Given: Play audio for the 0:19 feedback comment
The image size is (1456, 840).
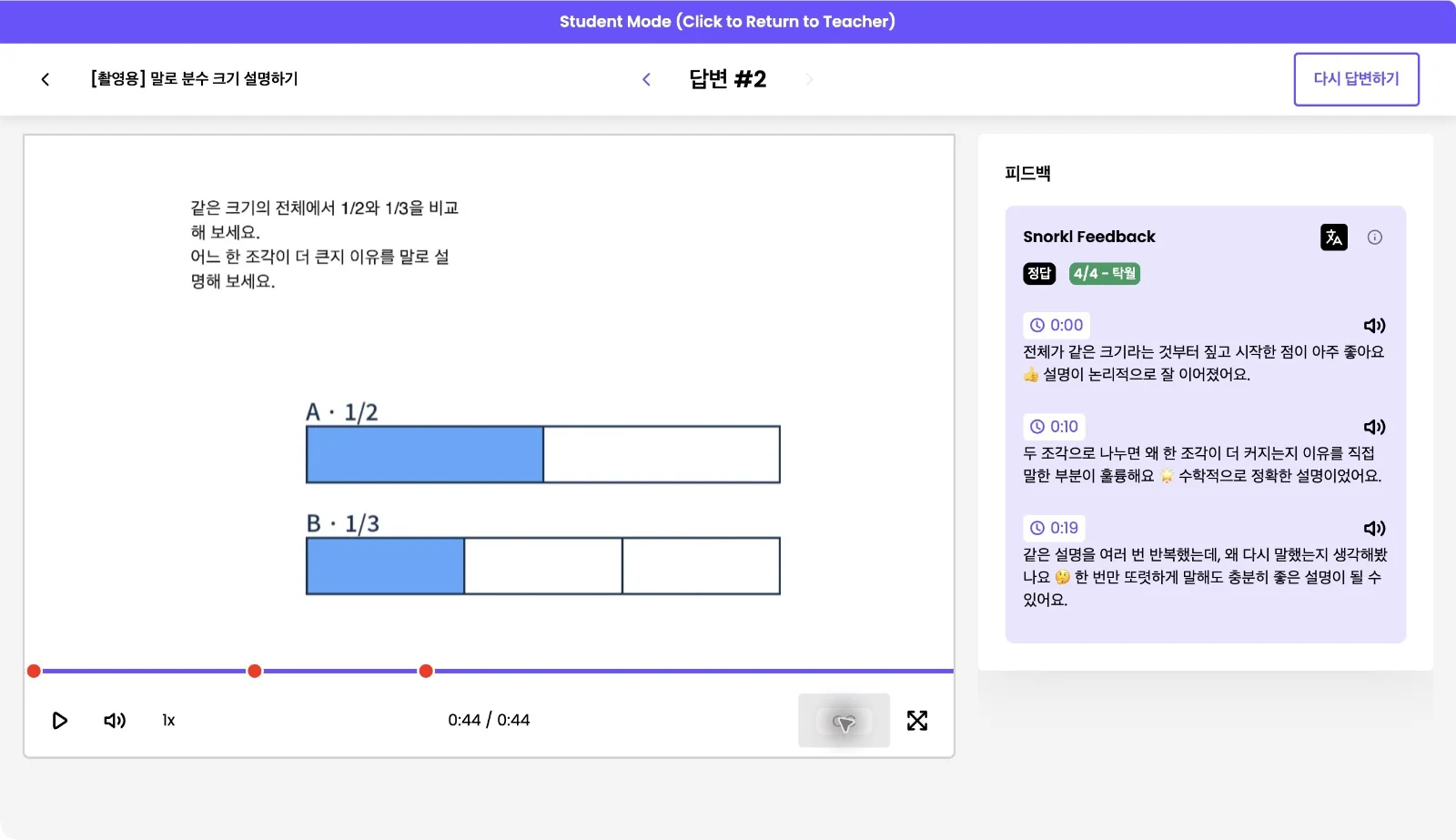Looking at the screenshot, I should tap(1374, 528).
